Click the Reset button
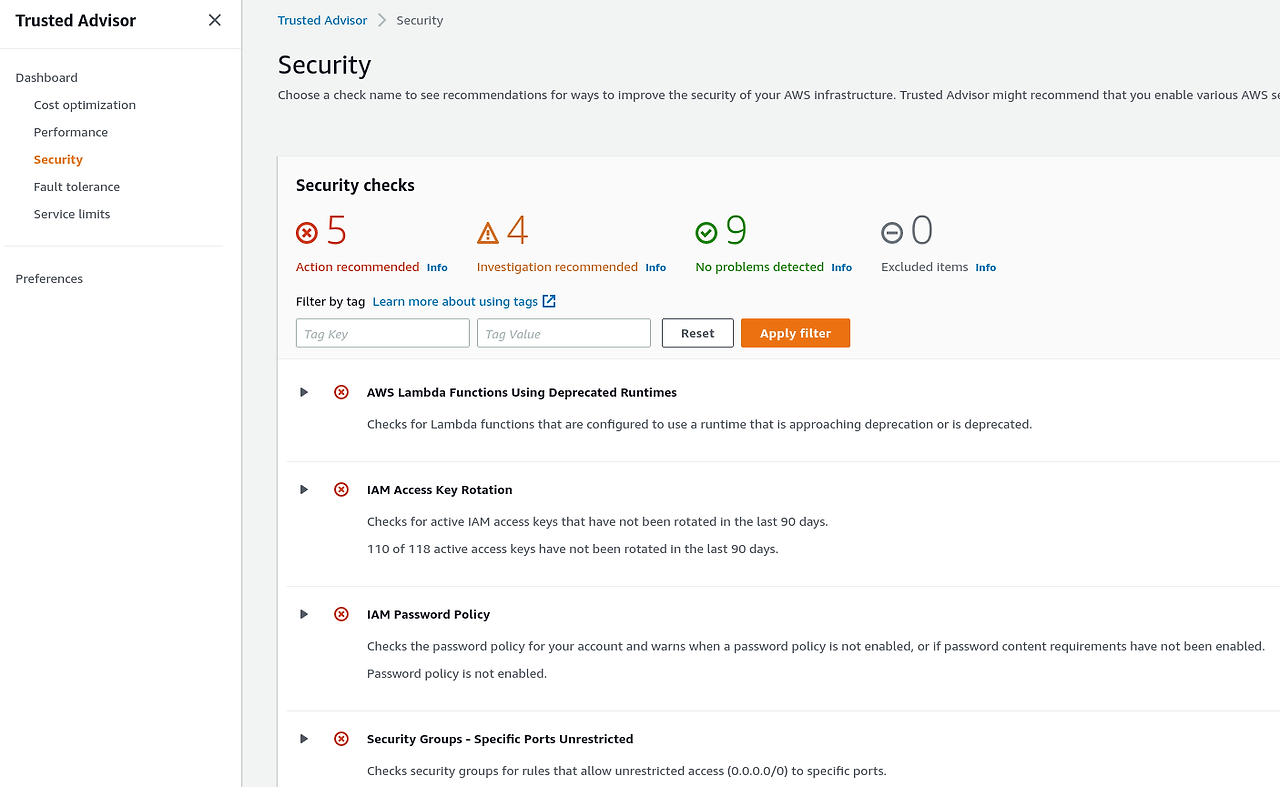Viewport: 1280px width, 787px height. point(698,333)
